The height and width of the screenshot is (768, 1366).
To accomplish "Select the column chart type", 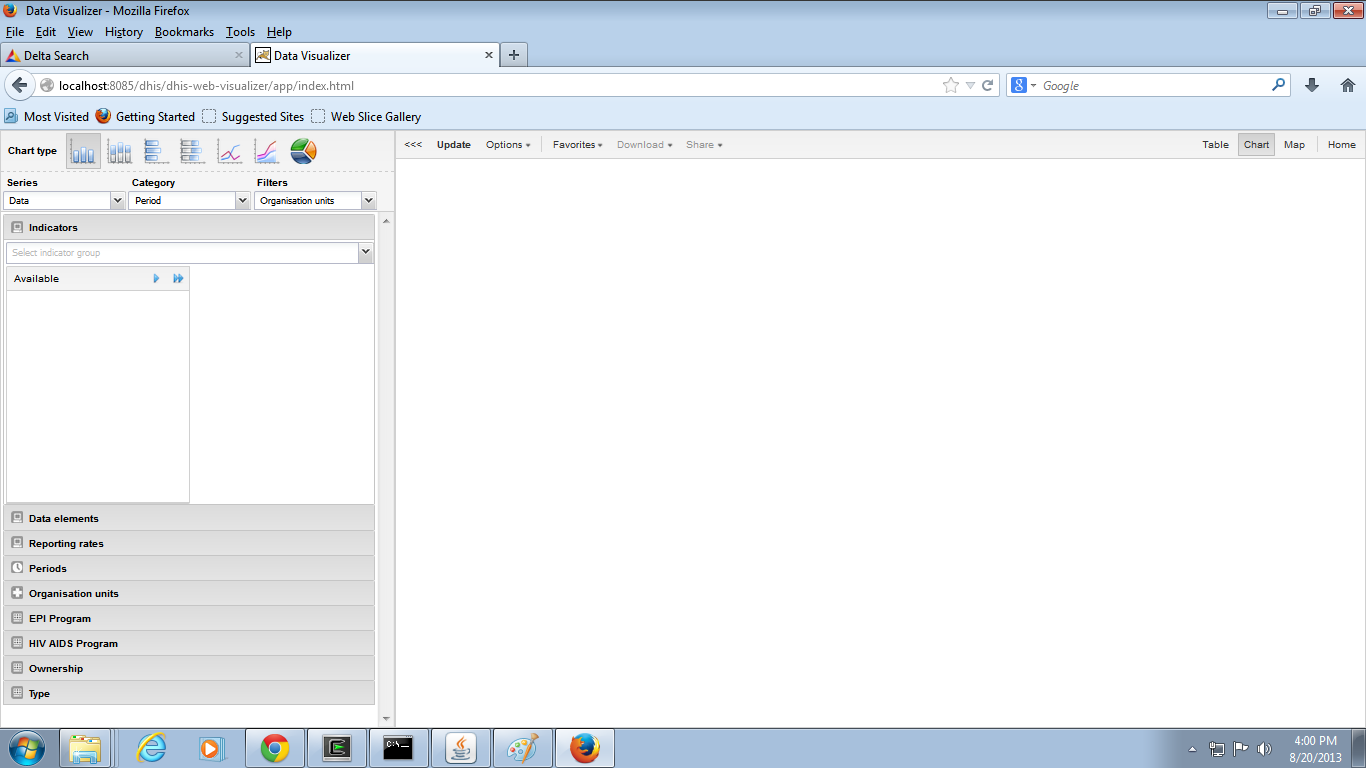I will click(x=84, y=151).
